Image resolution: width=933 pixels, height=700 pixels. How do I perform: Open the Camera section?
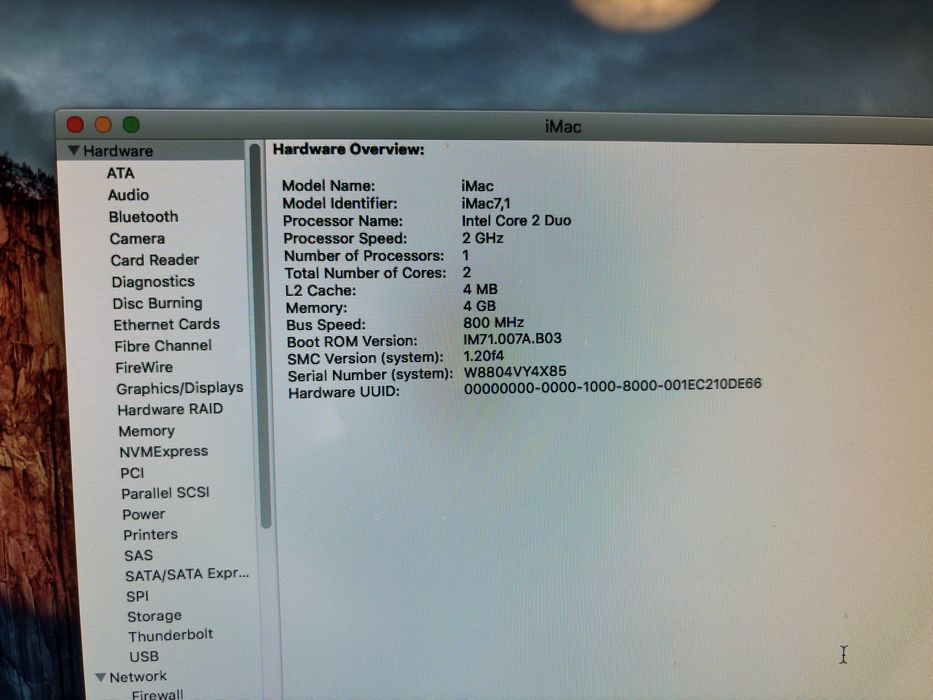coord(137,239)
